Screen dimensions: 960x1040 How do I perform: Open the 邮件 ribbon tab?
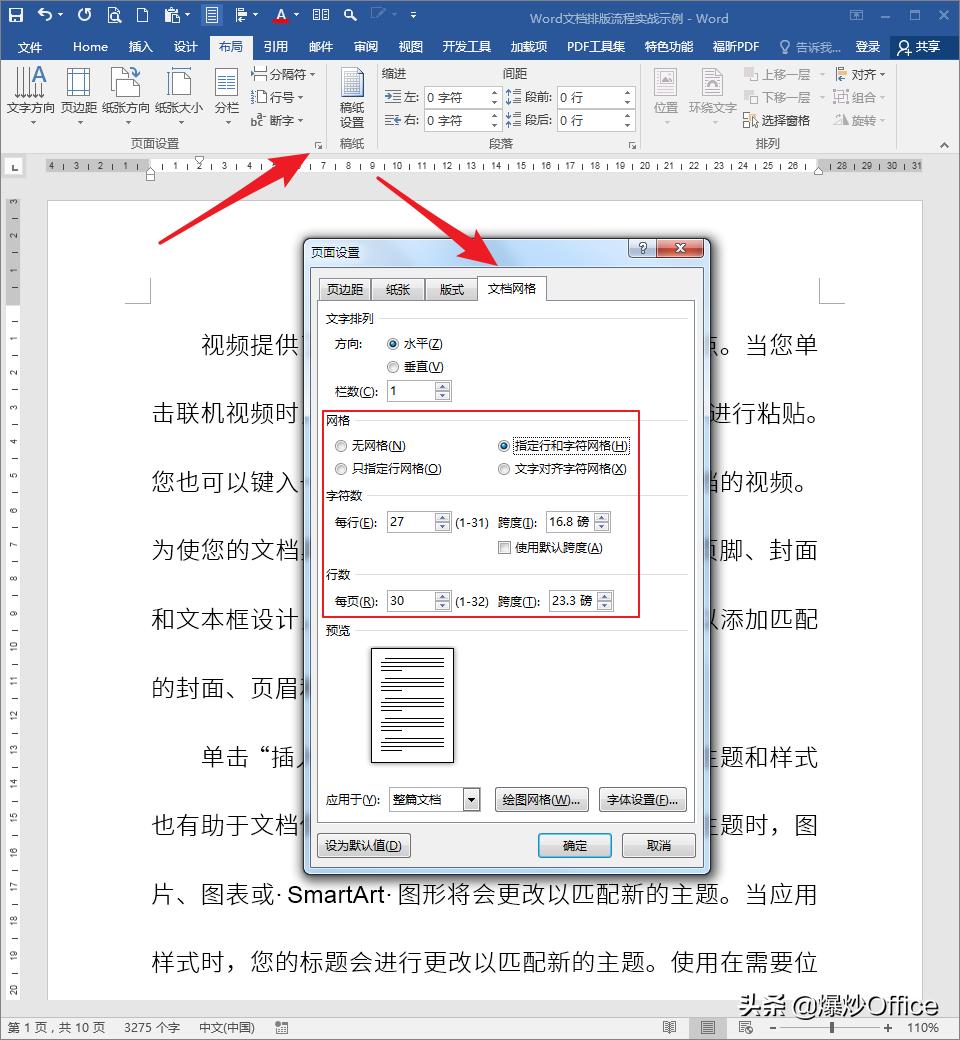321,46
